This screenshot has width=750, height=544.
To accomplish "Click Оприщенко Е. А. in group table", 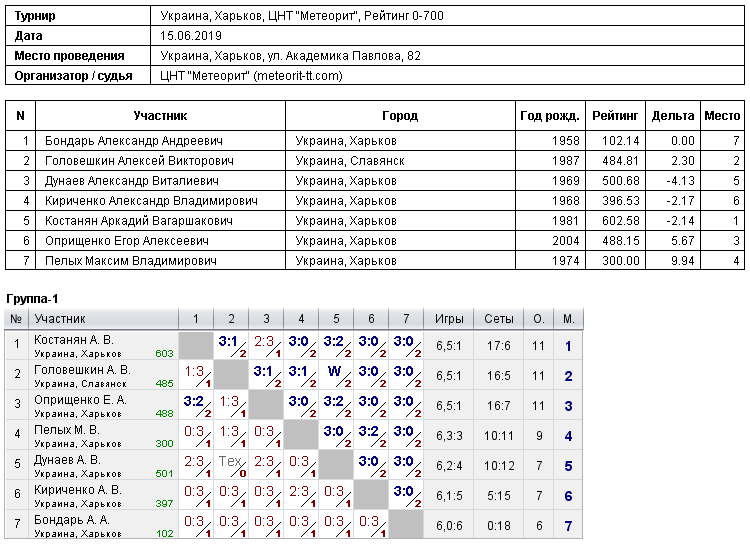I will 80,400.
